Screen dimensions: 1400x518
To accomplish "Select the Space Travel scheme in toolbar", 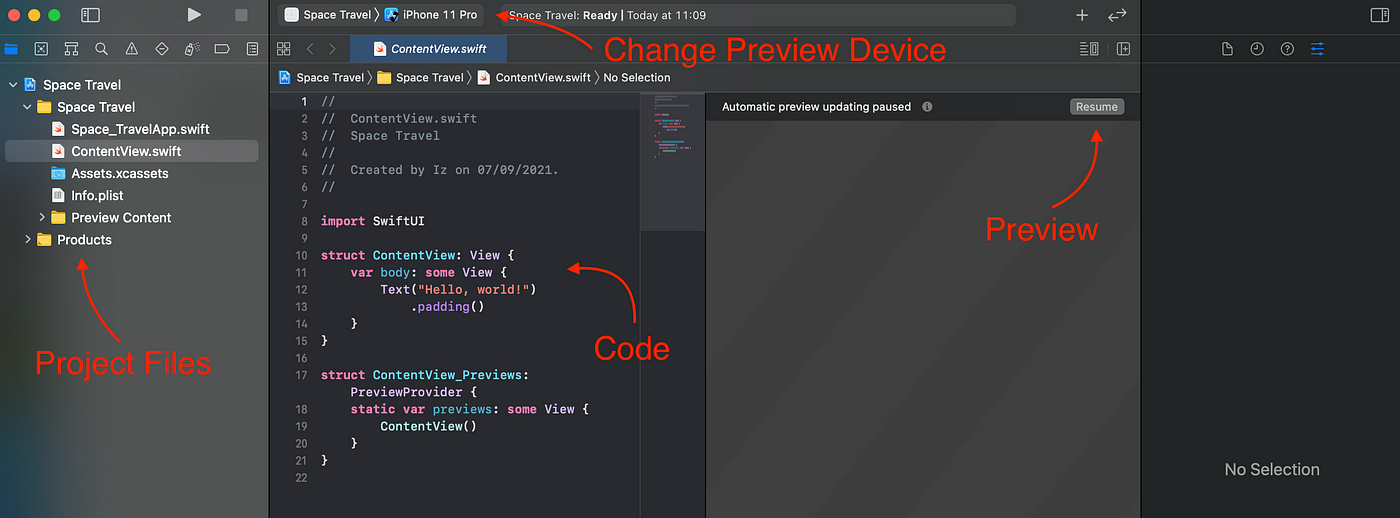I will coord(328,15).
